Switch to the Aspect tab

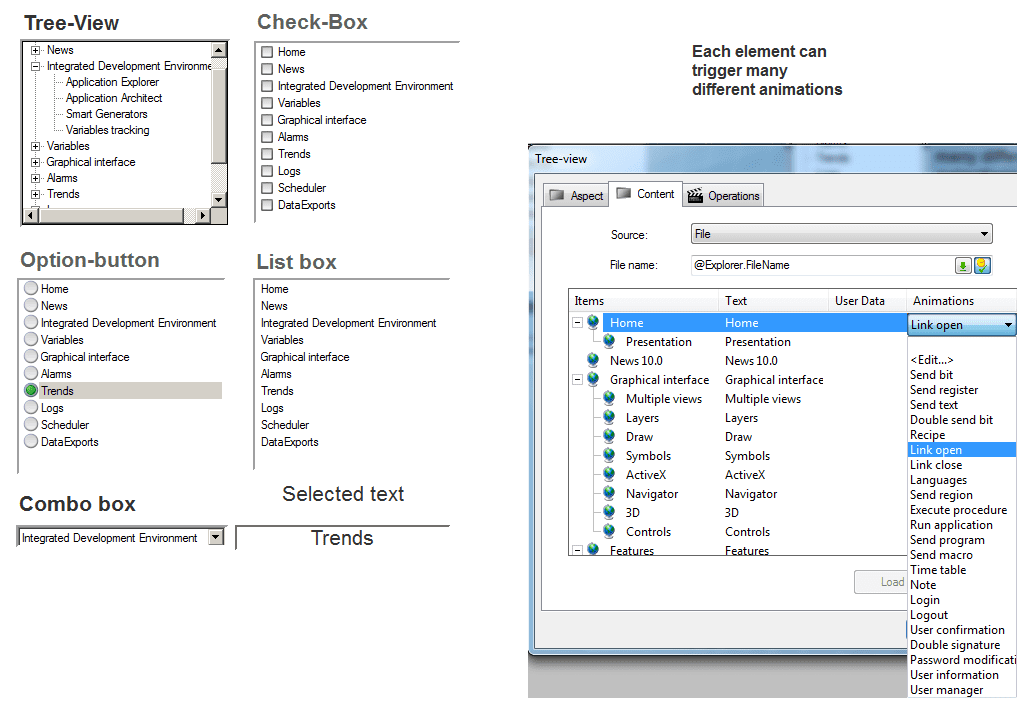576,196
